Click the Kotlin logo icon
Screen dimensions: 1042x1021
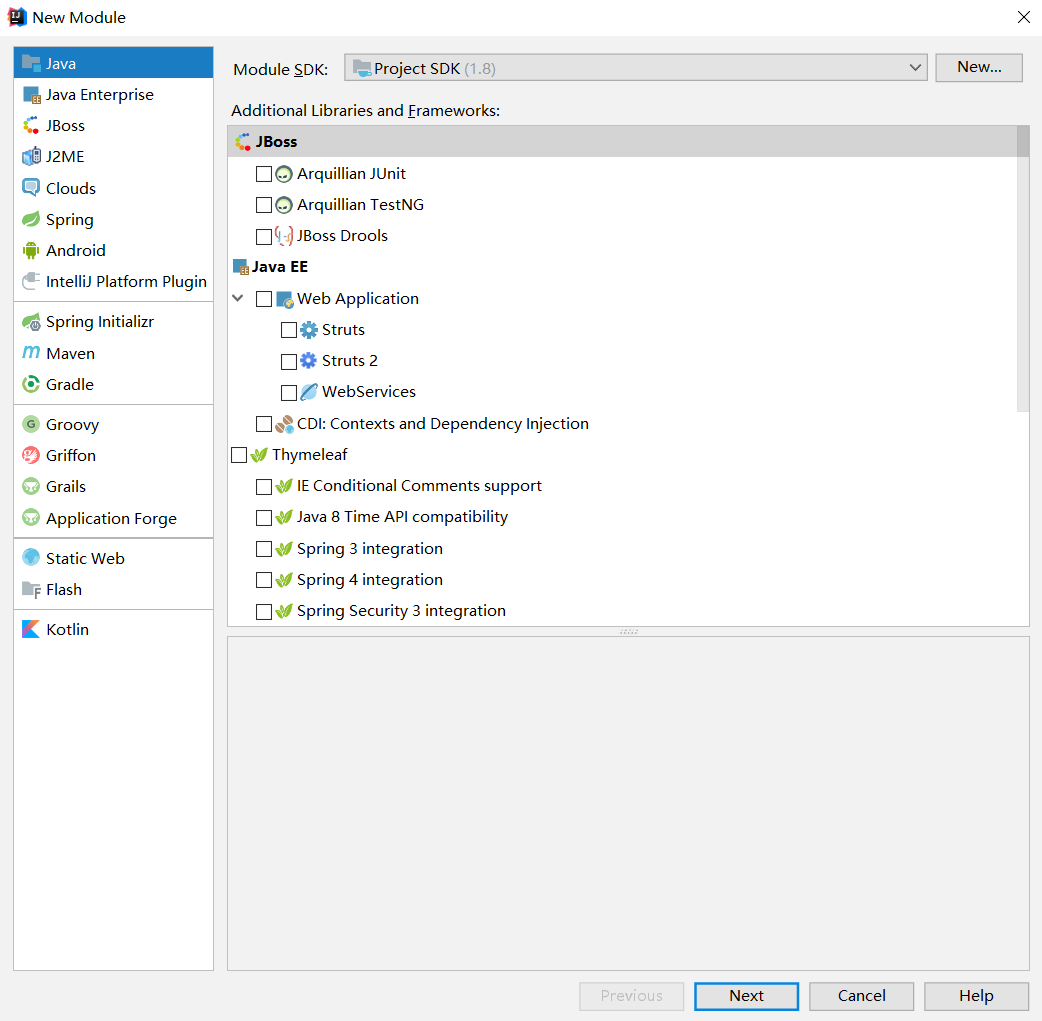[31, 629]
